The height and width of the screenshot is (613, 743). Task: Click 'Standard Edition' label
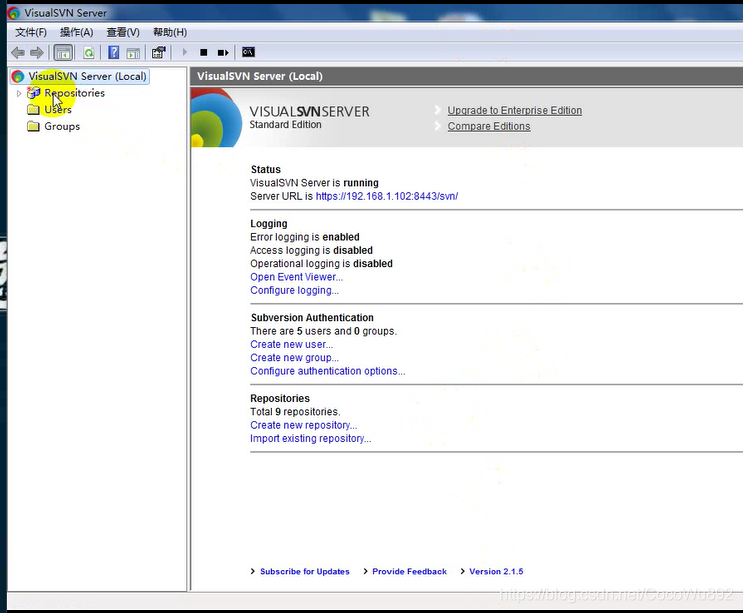[x=286, y=125]
